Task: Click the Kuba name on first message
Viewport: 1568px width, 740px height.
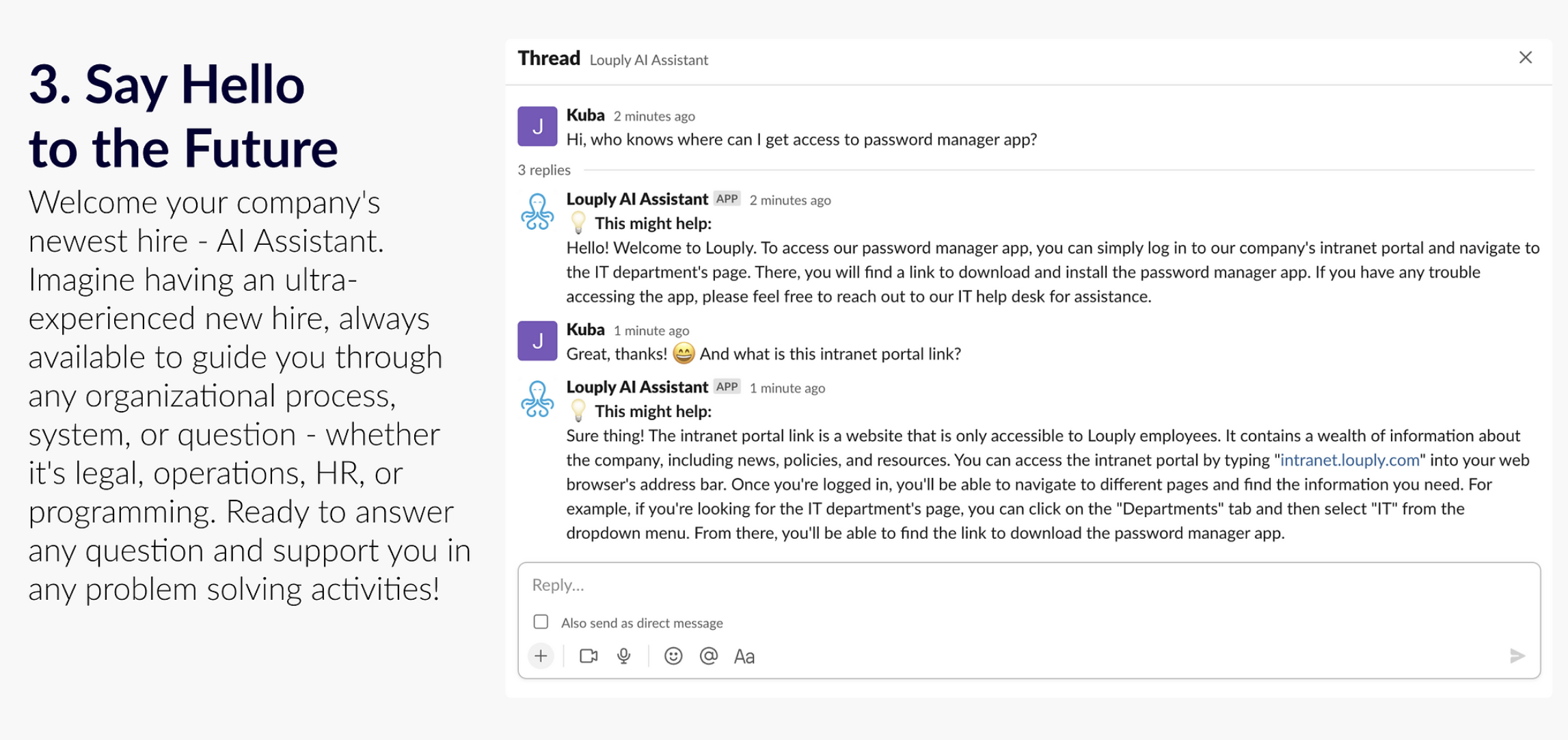Action: (586, 115)
